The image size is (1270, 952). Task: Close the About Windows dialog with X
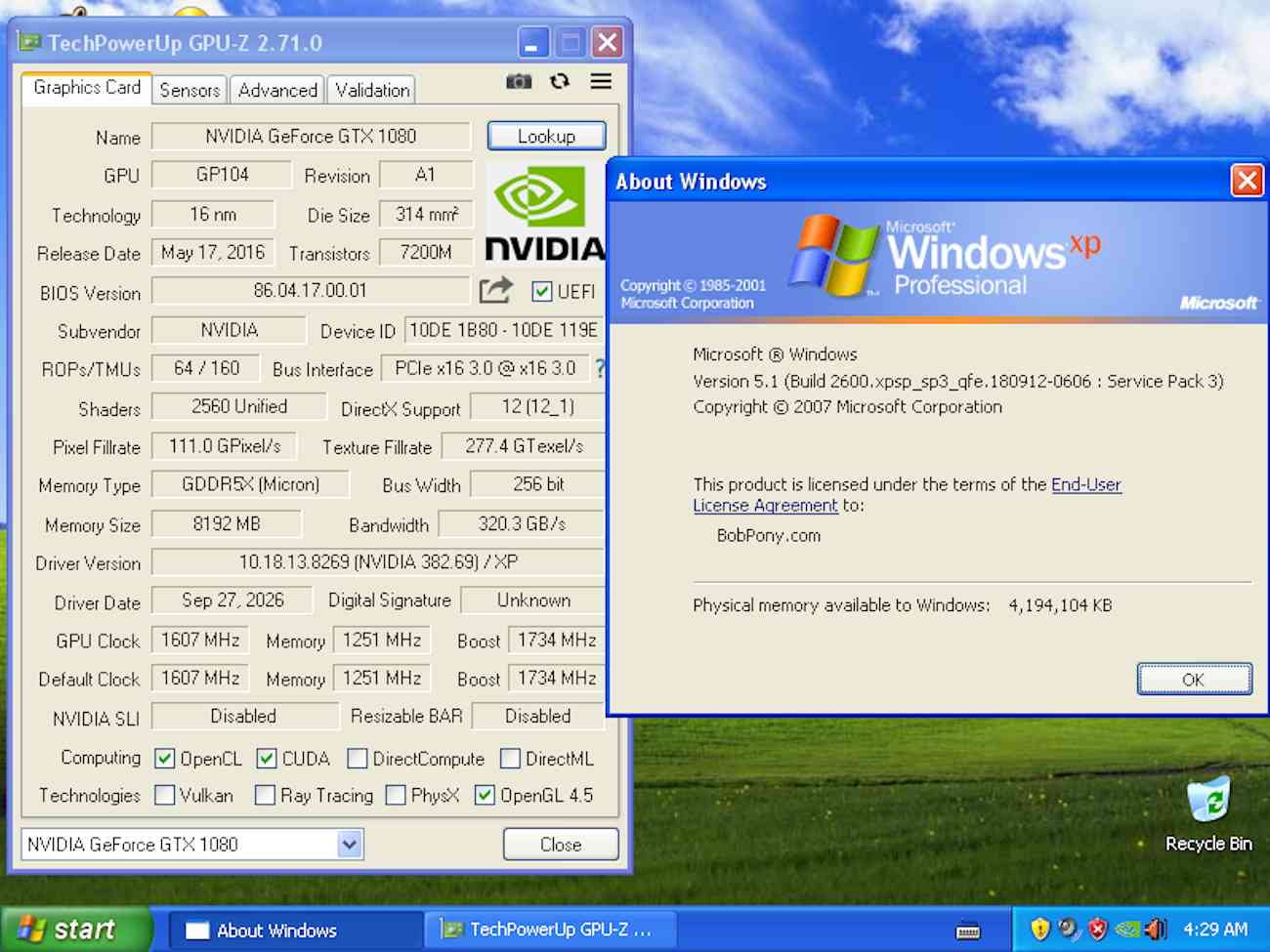coord(1247,181)
